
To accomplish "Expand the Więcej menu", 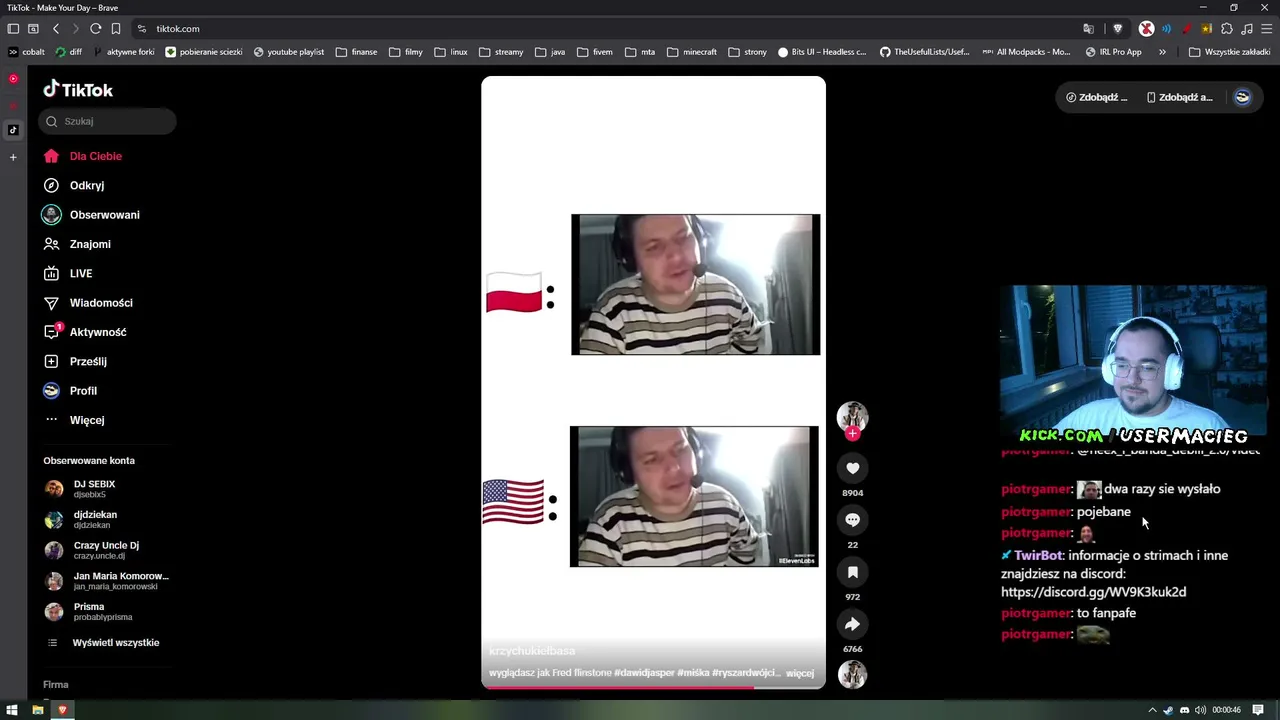I will pyautogui.click(x=75, y=420).
